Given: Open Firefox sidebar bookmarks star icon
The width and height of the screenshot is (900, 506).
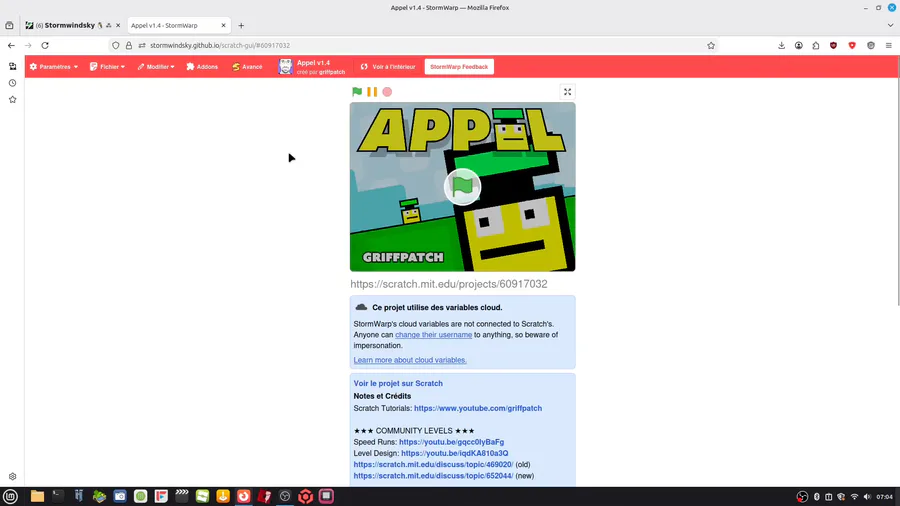Looking at the screenshot, I should coord(13,100).
